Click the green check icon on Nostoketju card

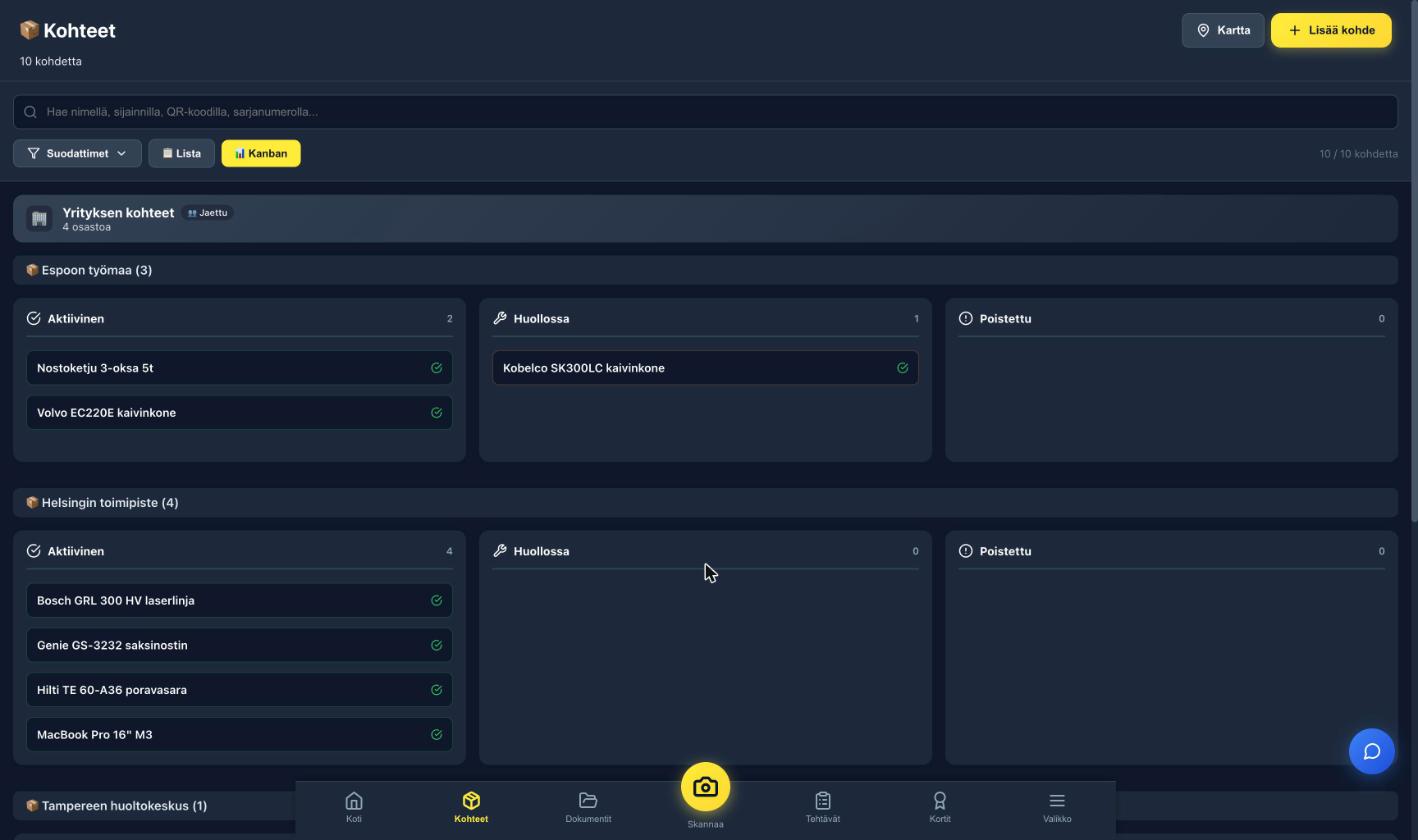point(436,368)
